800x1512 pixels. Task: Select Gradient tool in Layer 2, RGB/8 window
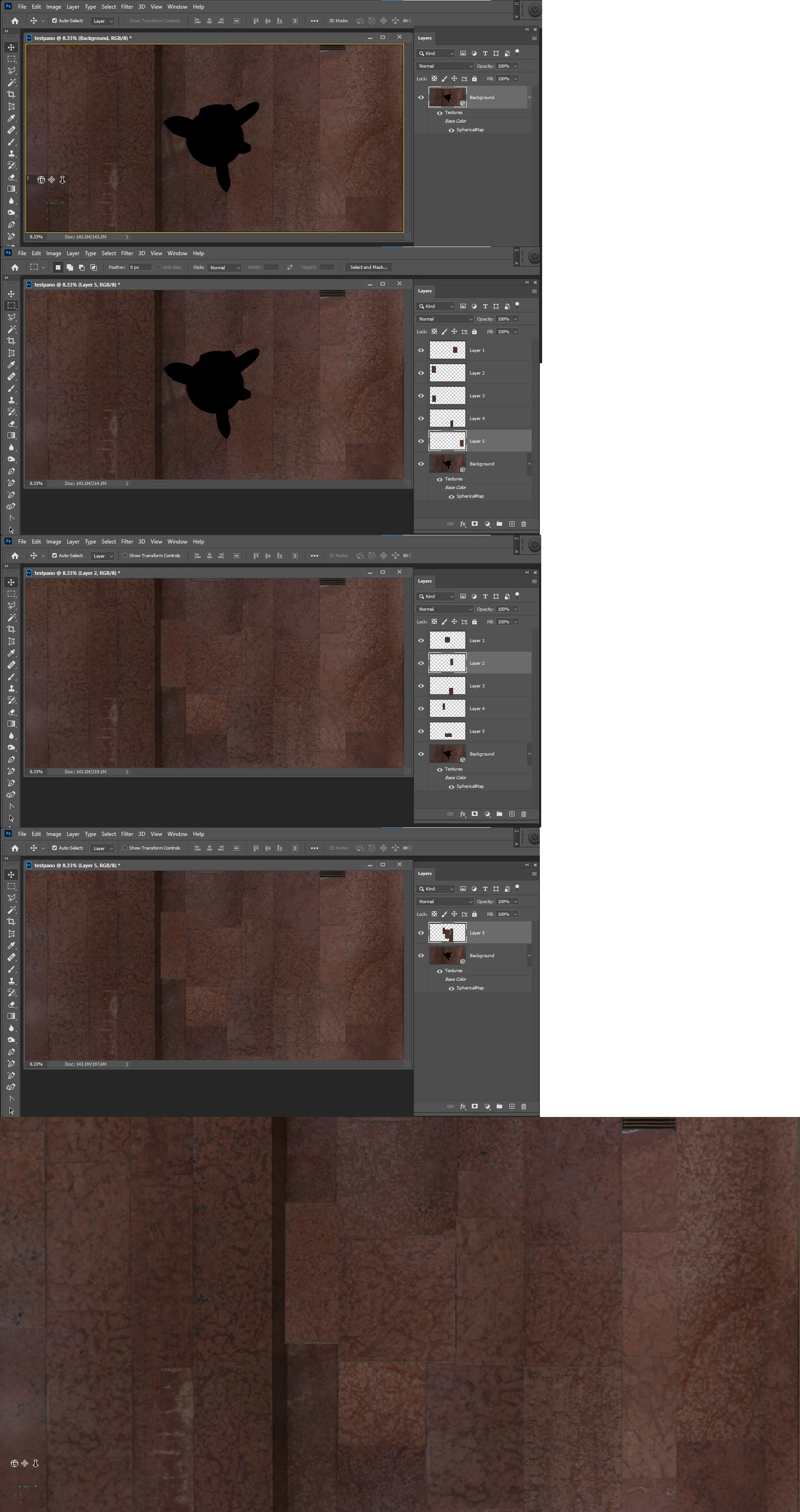tap(11, 724)
